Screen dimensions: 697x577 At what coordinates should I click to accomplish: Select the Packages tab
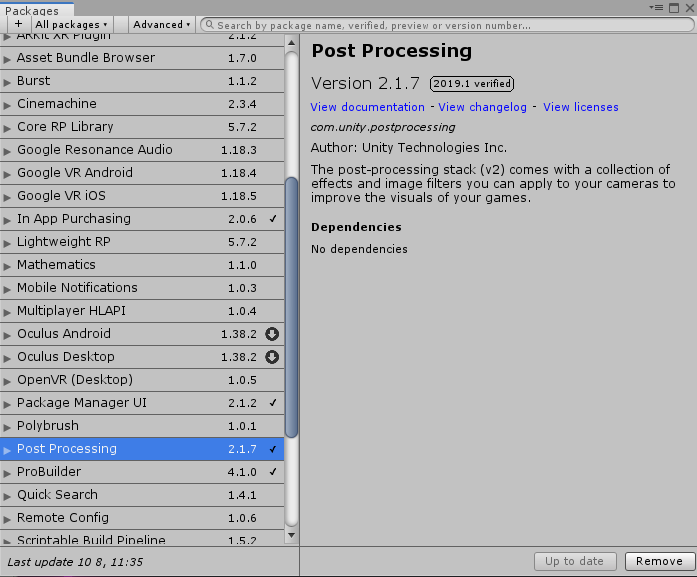pyautogui.click(x=32, y=11)
